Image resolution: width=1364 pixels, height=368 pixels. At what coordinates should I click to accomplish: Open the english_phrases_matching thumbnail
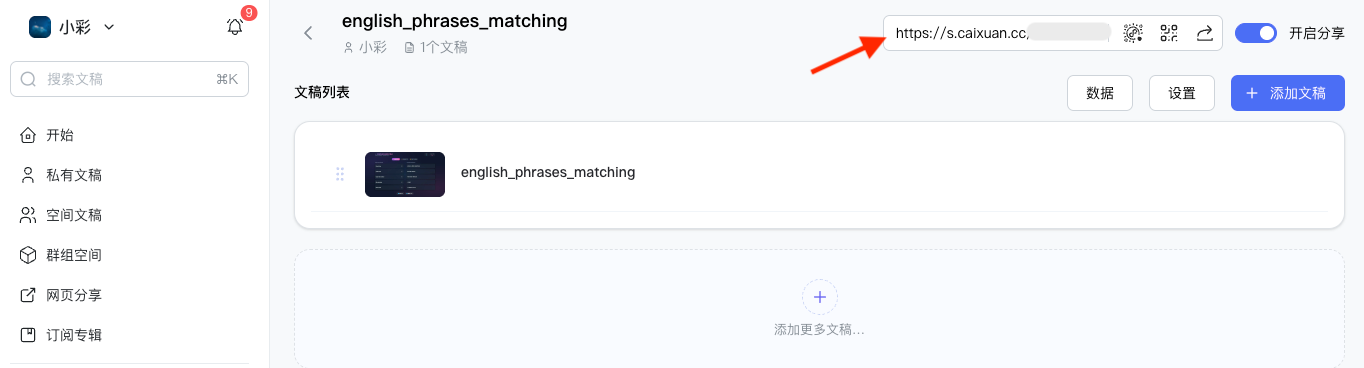[405, 174]
